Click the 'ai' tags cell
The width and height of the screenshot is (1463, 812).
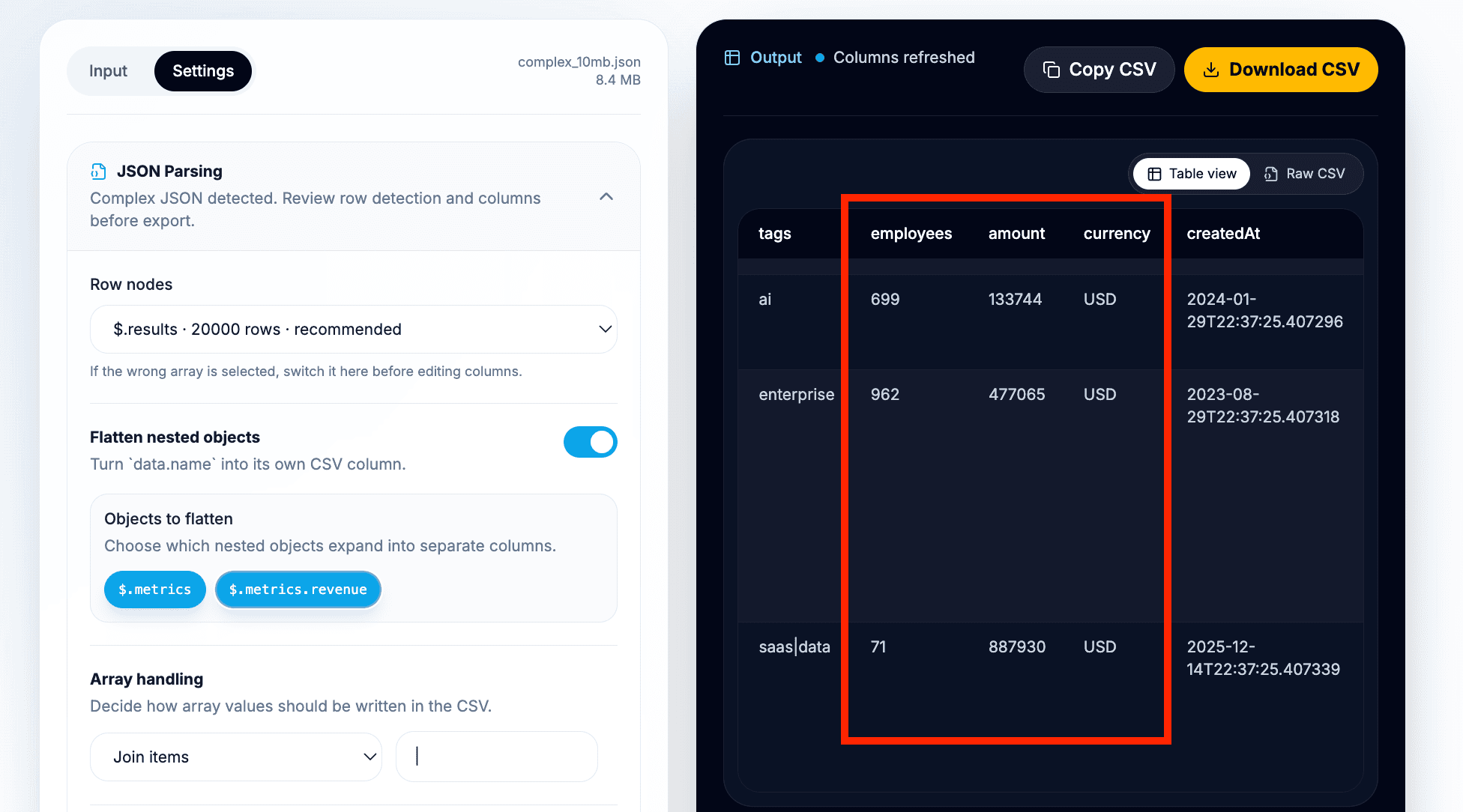pos(764,300)
